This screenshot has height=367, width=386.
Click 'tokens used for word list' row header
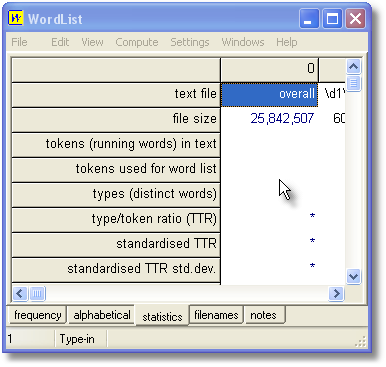click(116, 170)
